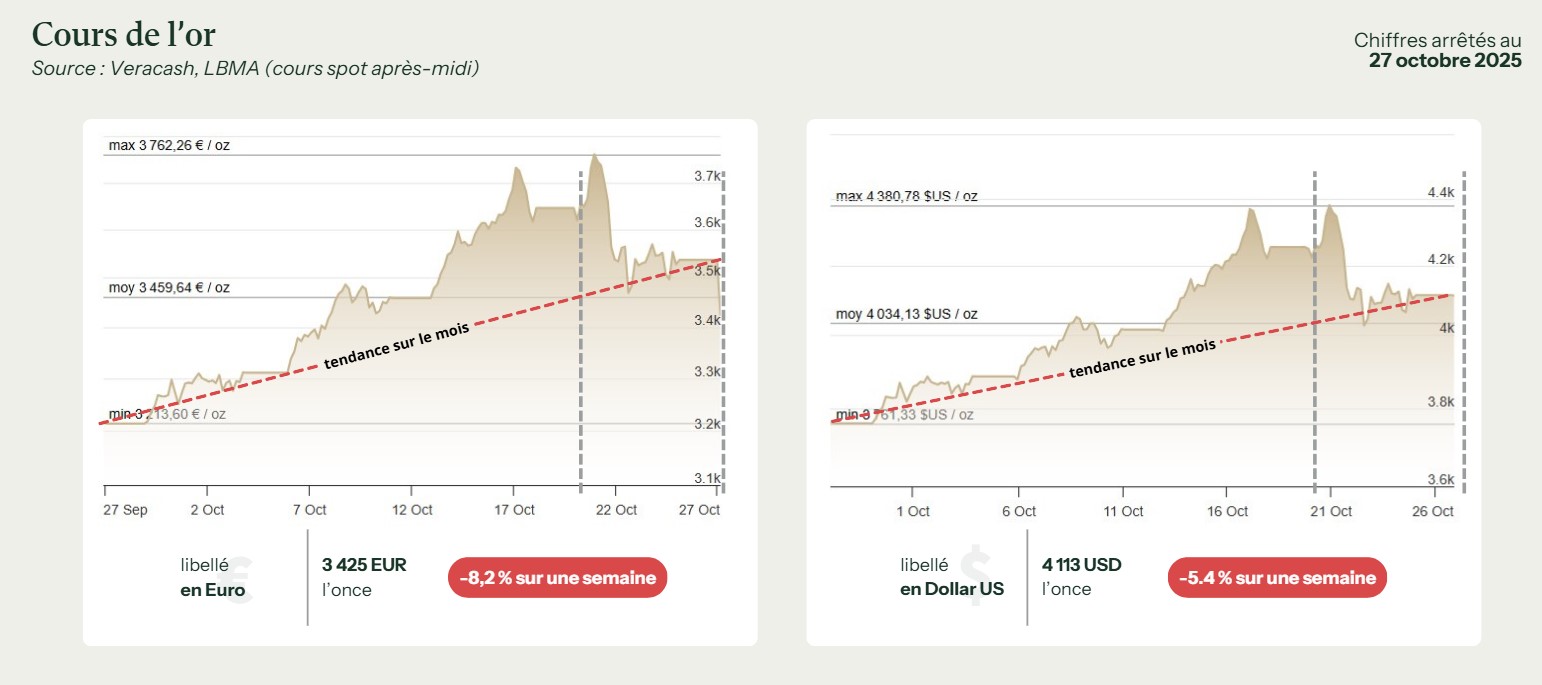Screen dimensions: 1542x685
Task: Click the 27 Sep tick on euro chart
Action: tap(125, 510)
